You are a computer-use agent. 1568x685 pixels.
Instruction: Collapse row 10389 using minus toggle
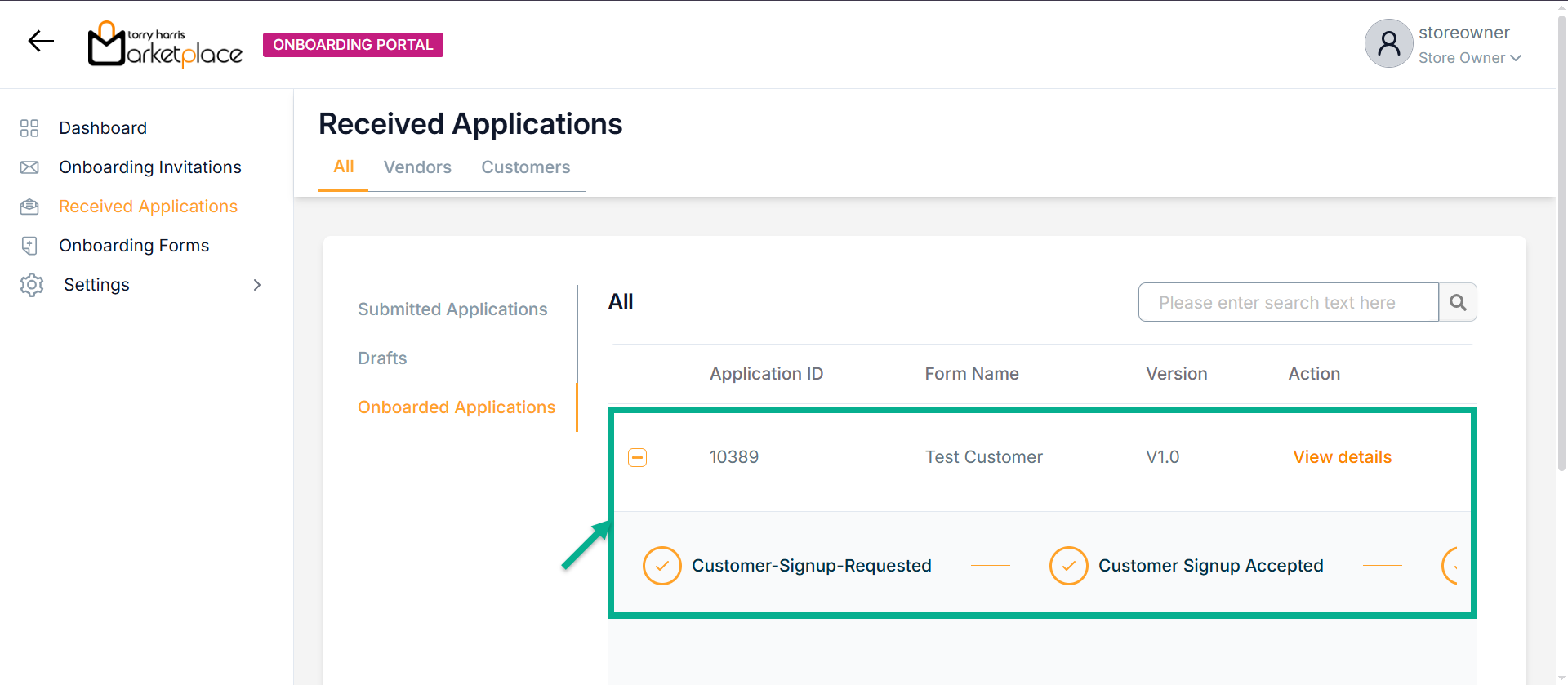[638, 458]
